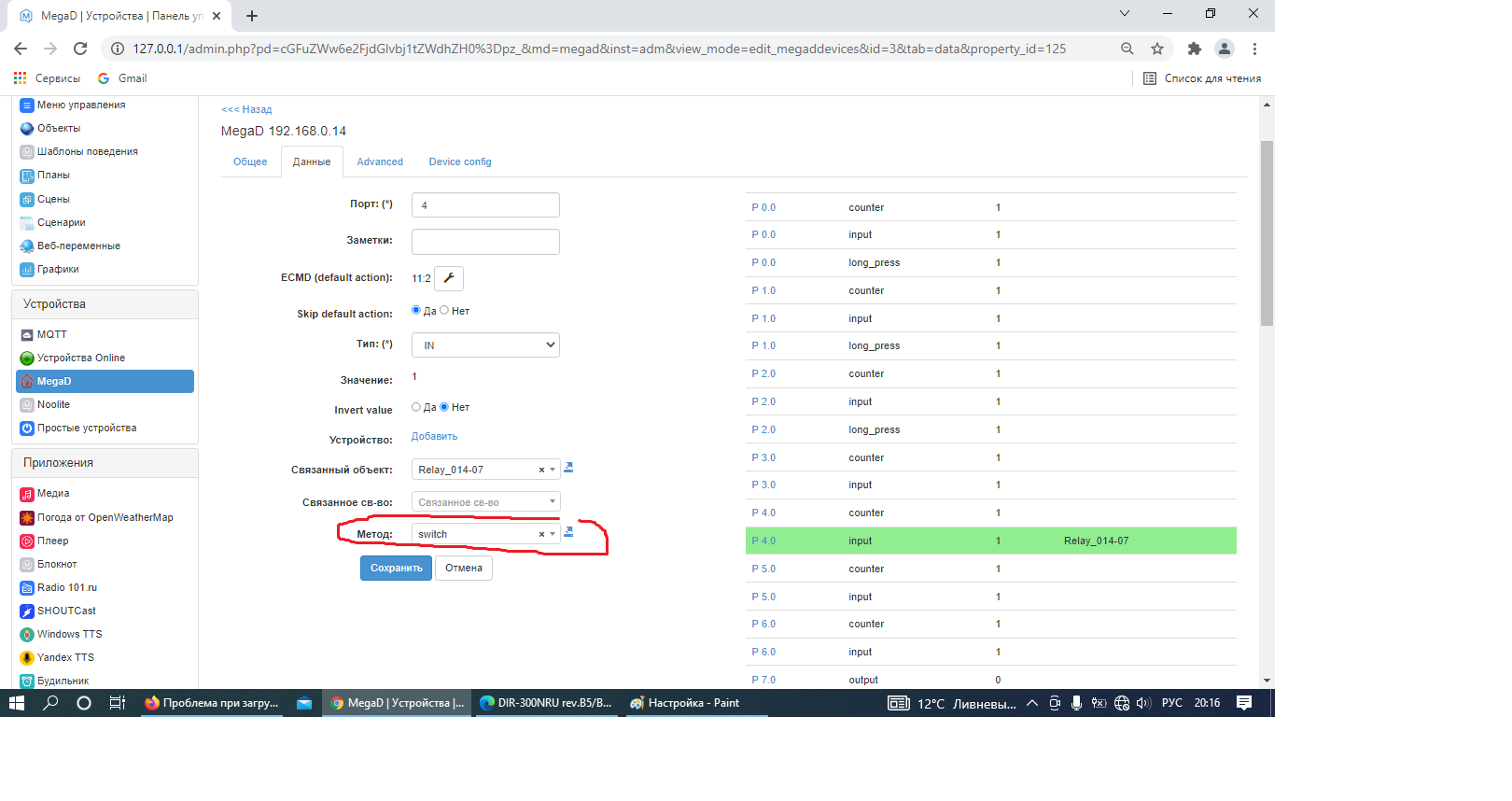Clear the switch method selection with its x
The image size is (1512, 801).
point(541,535)
